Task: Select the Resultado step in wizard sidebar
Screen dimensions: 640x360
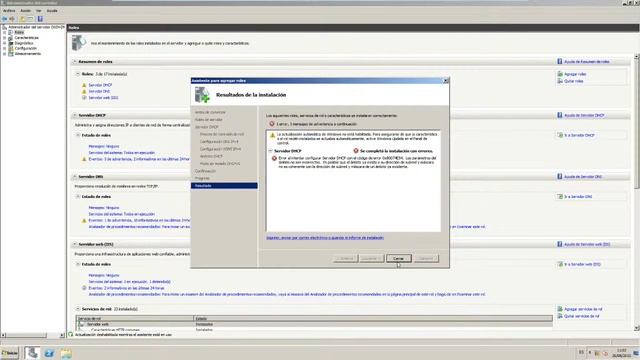Action: [x=224, y=186]
